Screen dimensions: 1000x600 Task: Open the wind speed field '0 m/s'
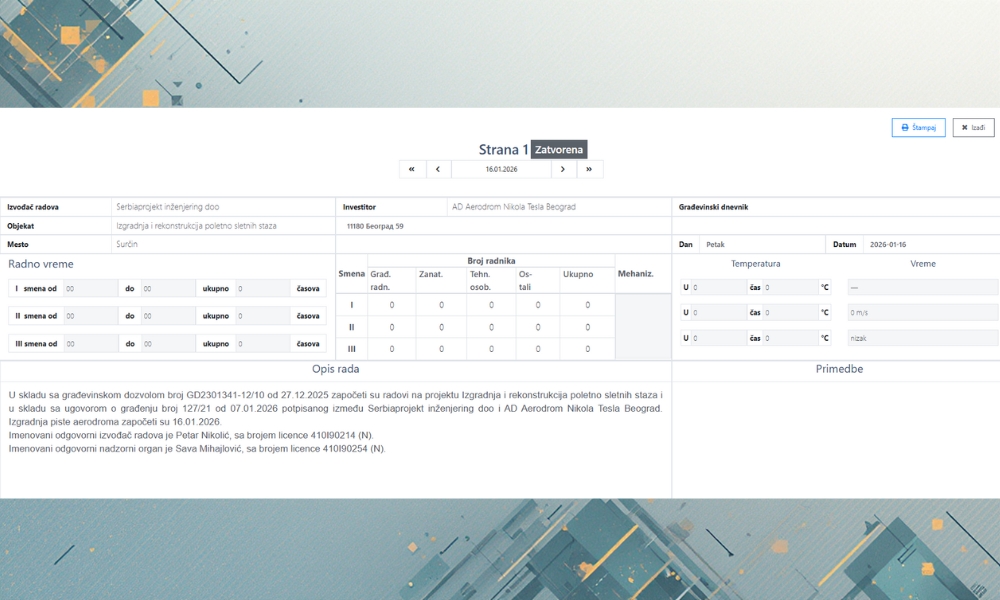[x=922, y=312]
